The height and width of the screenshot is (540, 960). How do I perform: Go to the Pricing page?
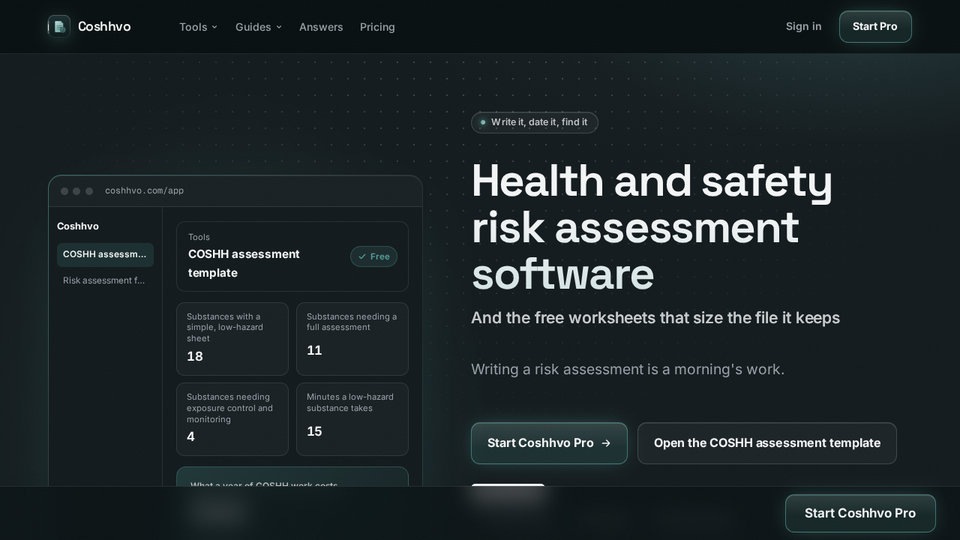(377, 27)
